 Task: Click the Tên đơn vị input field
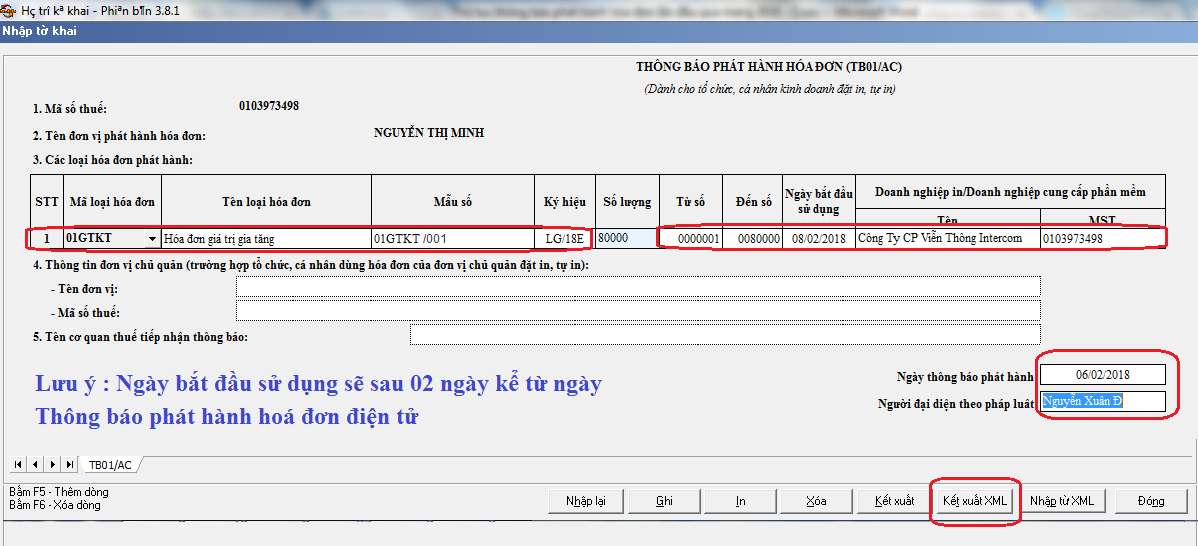[x=638, y=286]
